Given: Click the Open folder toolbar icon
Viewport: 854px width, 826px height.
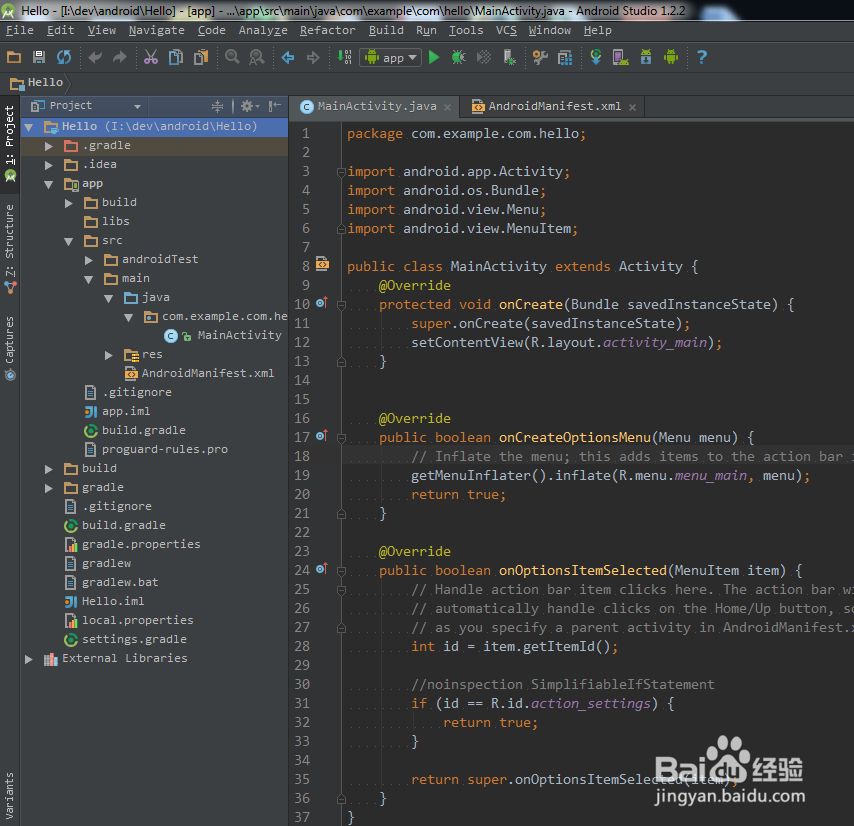Looking at the screenshot, I should 14,57.
